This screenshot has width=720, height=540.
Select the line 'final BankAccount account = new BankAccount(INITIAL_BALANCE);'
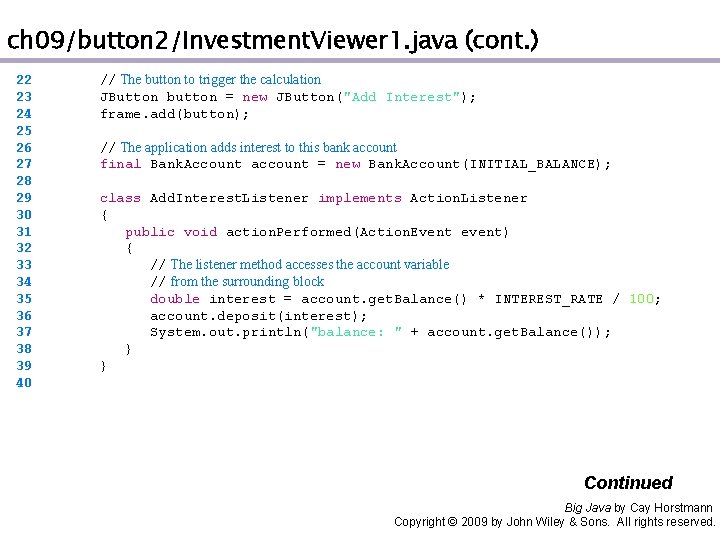pyautogui.click(x=355, y=164)
